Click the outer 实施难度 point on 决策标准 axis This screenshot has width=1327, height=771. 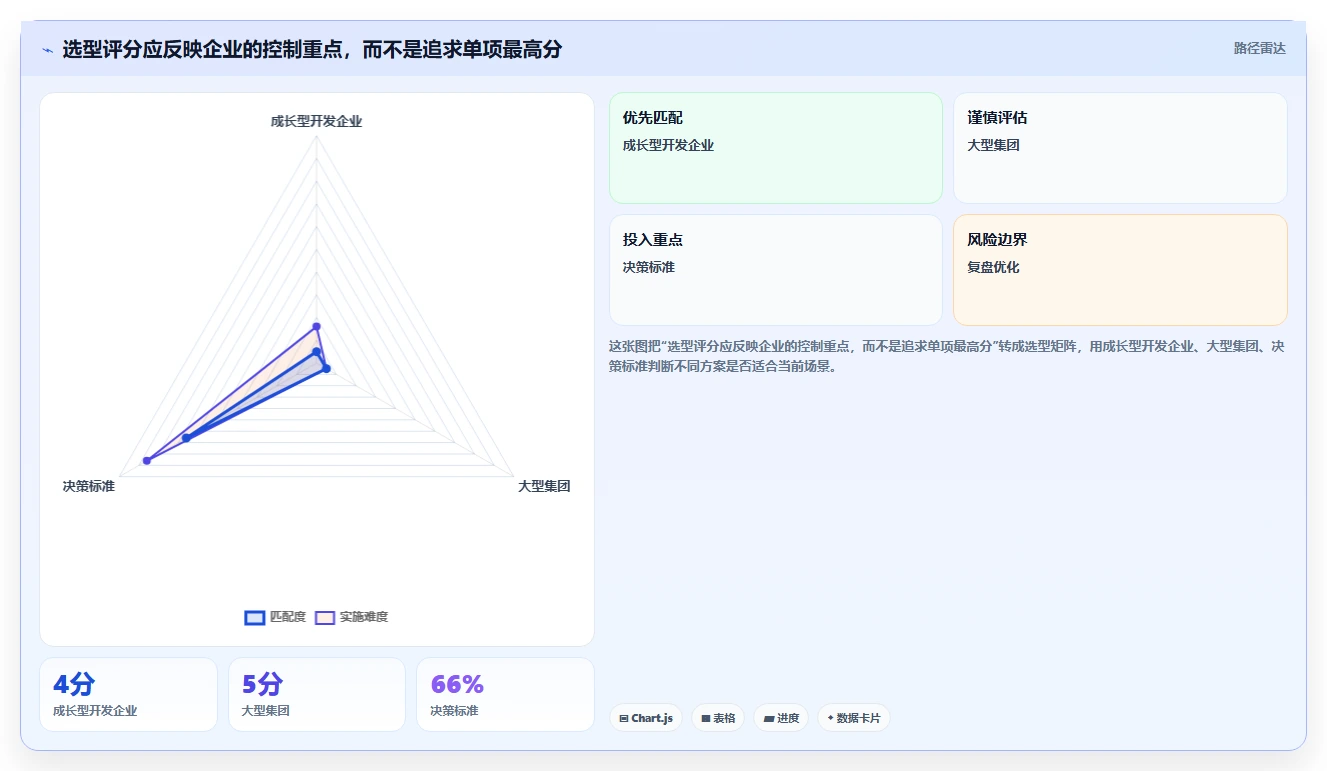click(x=147, y=460)
